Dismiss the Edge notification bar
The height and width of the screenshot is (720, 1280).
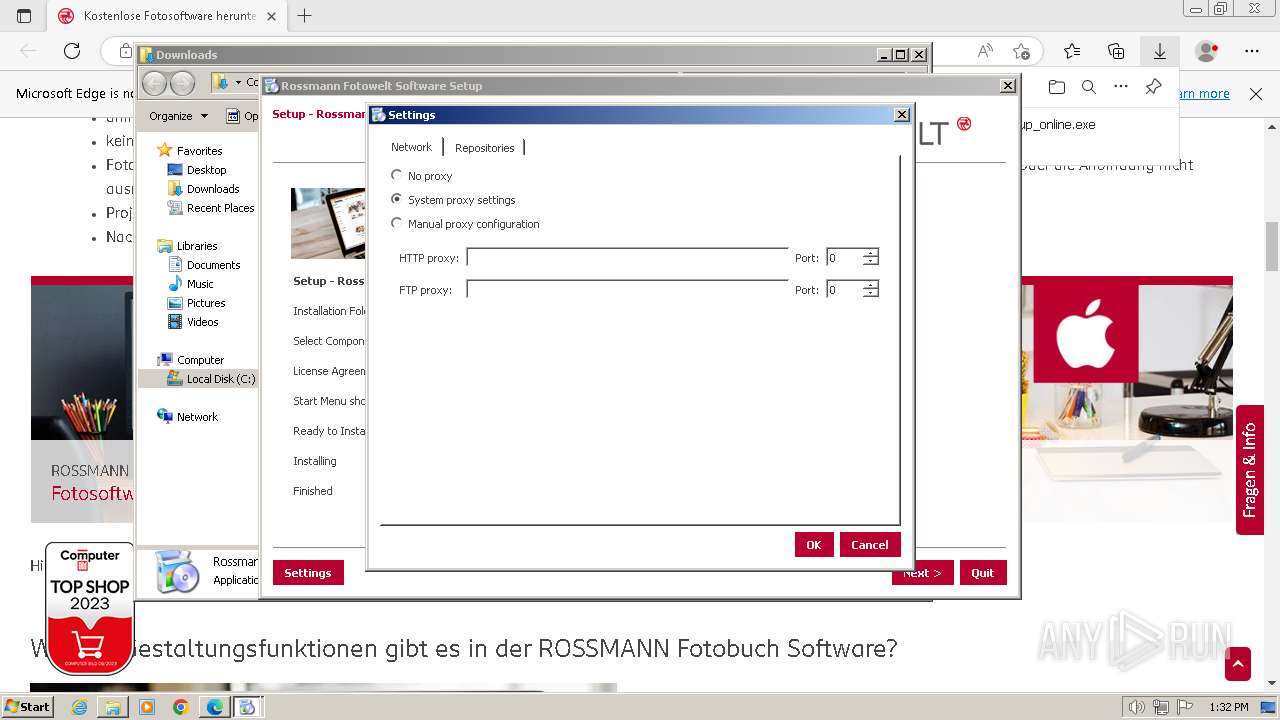coord(1256,94)
